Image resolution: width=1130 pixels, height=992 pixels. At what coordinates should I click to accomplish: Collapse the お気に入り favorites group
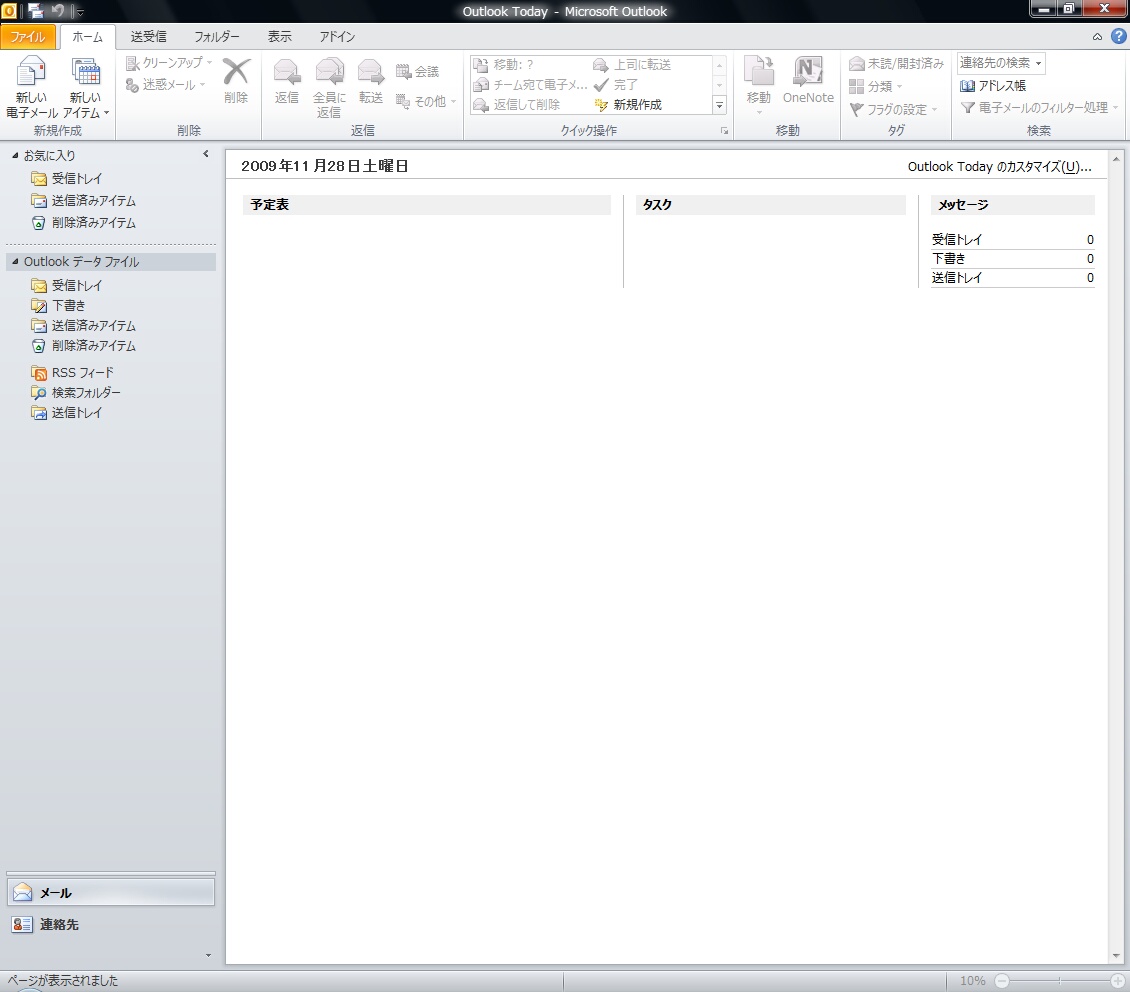pyautogui.click(x=15, y=155)
